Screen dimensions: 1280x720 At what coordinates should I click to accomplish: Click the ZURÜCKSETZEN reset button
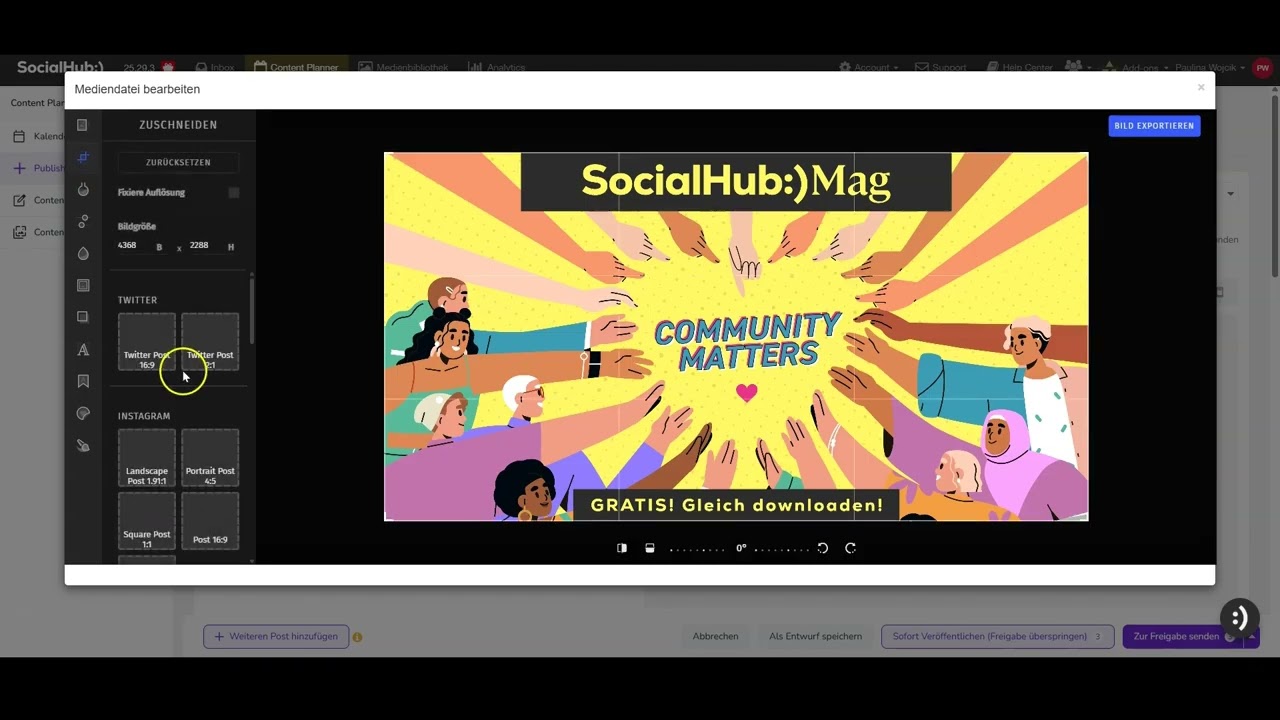tap(178, 162)
